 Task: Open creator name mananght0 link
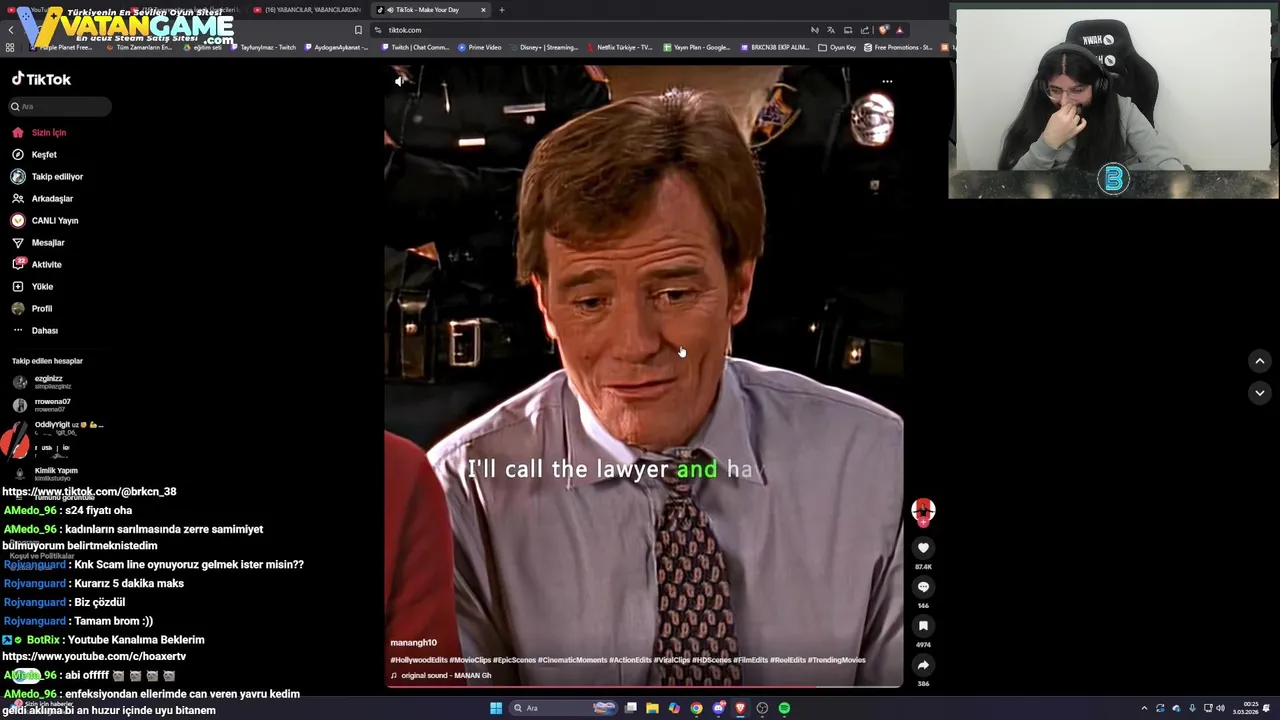coord(413,643)
